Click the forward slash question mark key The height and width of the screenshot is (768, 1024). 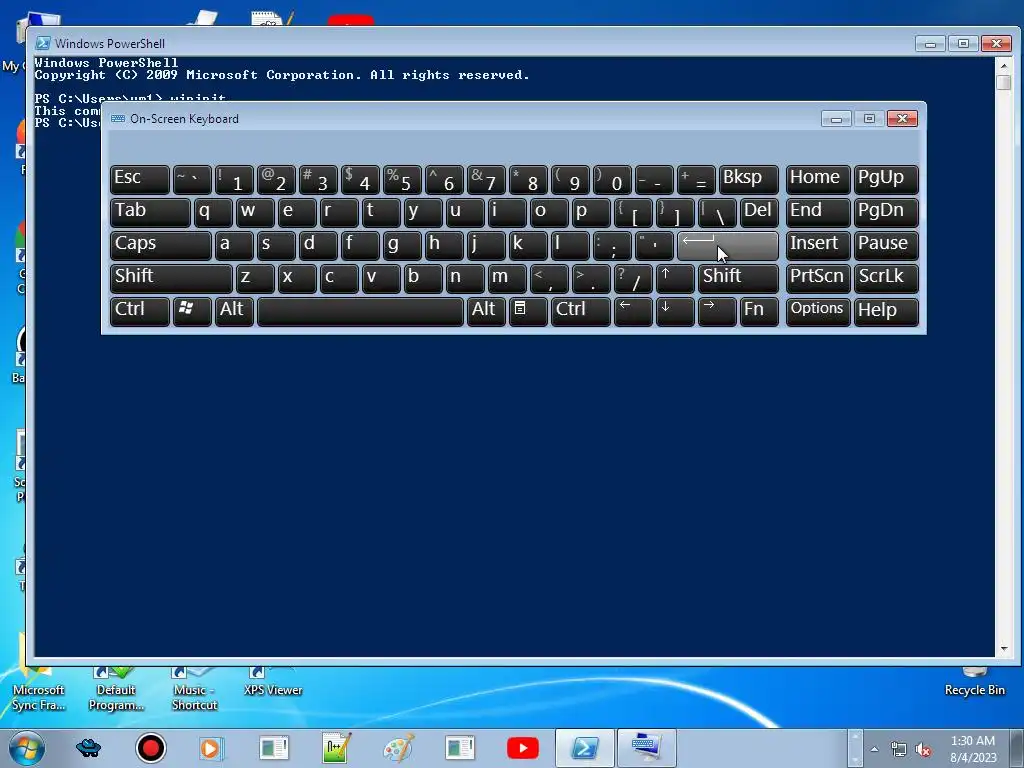point(633,278)
